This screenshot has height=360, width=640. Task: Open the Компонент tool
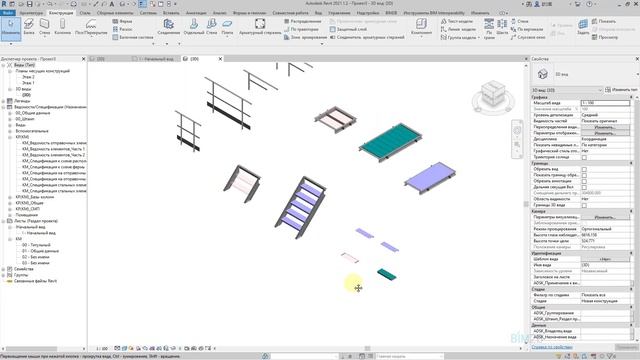[421, 27]
